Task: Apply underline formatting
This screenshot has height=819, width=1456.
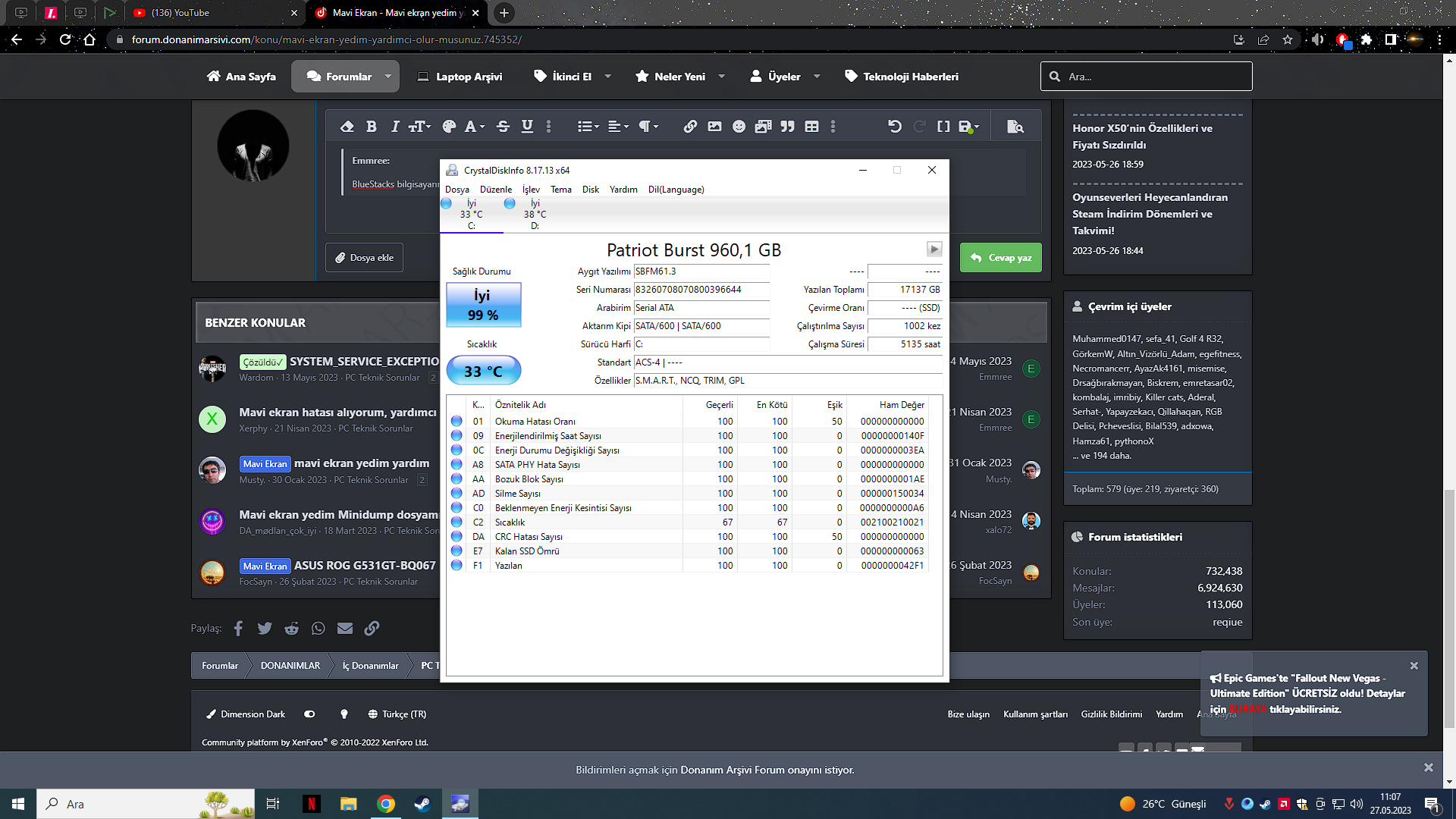Action: click(527, 127)
